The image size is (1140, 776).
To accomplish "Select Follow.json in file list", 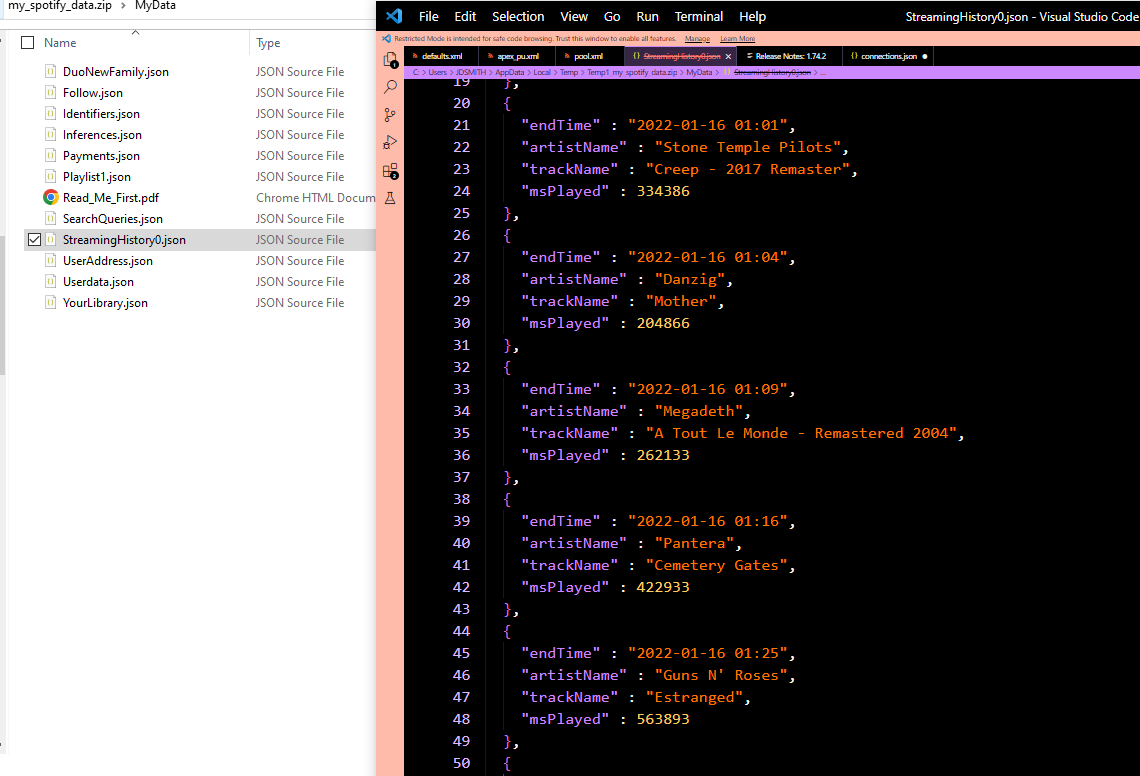I will (x=92, y=92).
